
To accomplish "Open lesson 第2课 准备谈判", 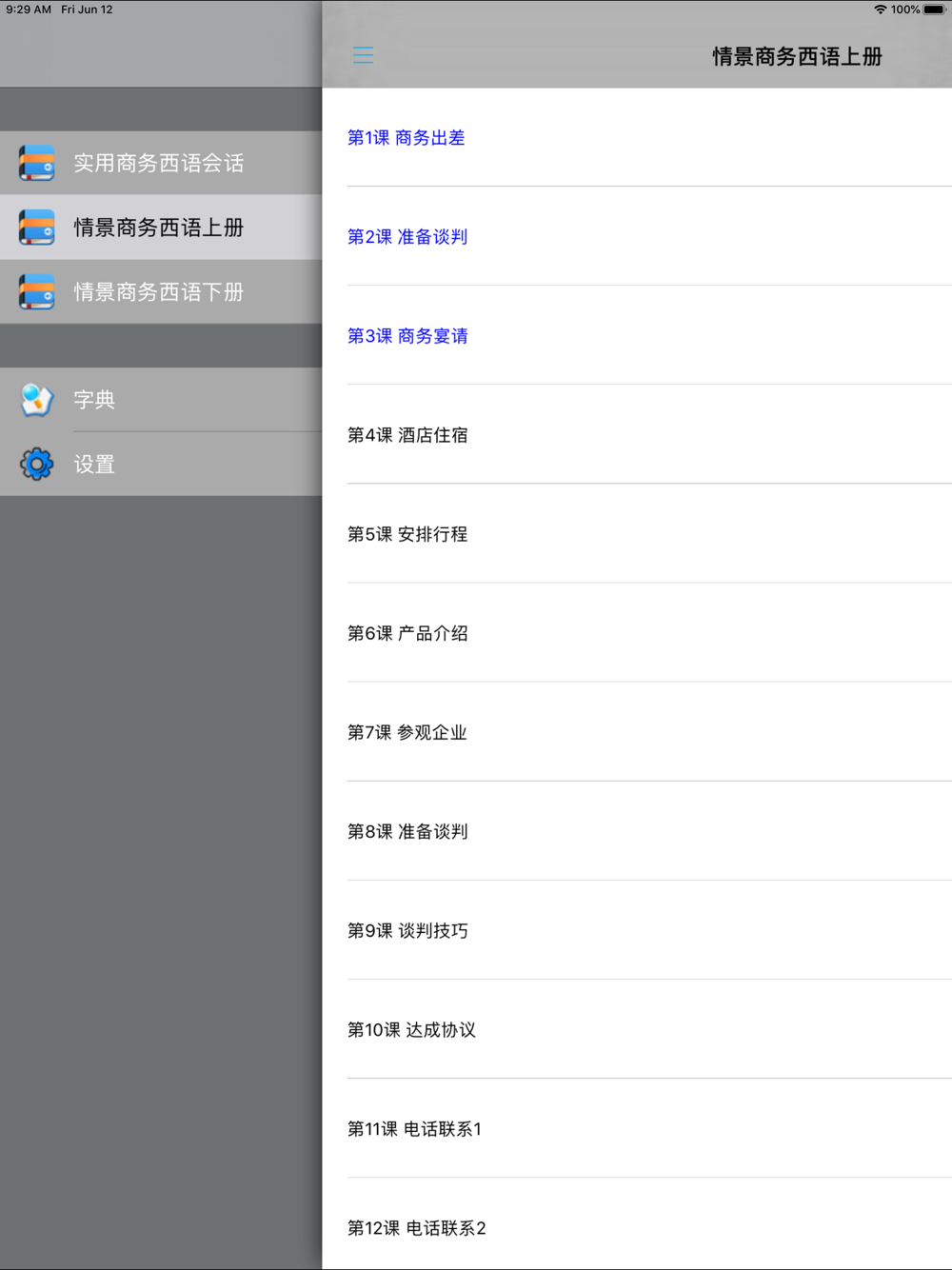I will (407, 237).
